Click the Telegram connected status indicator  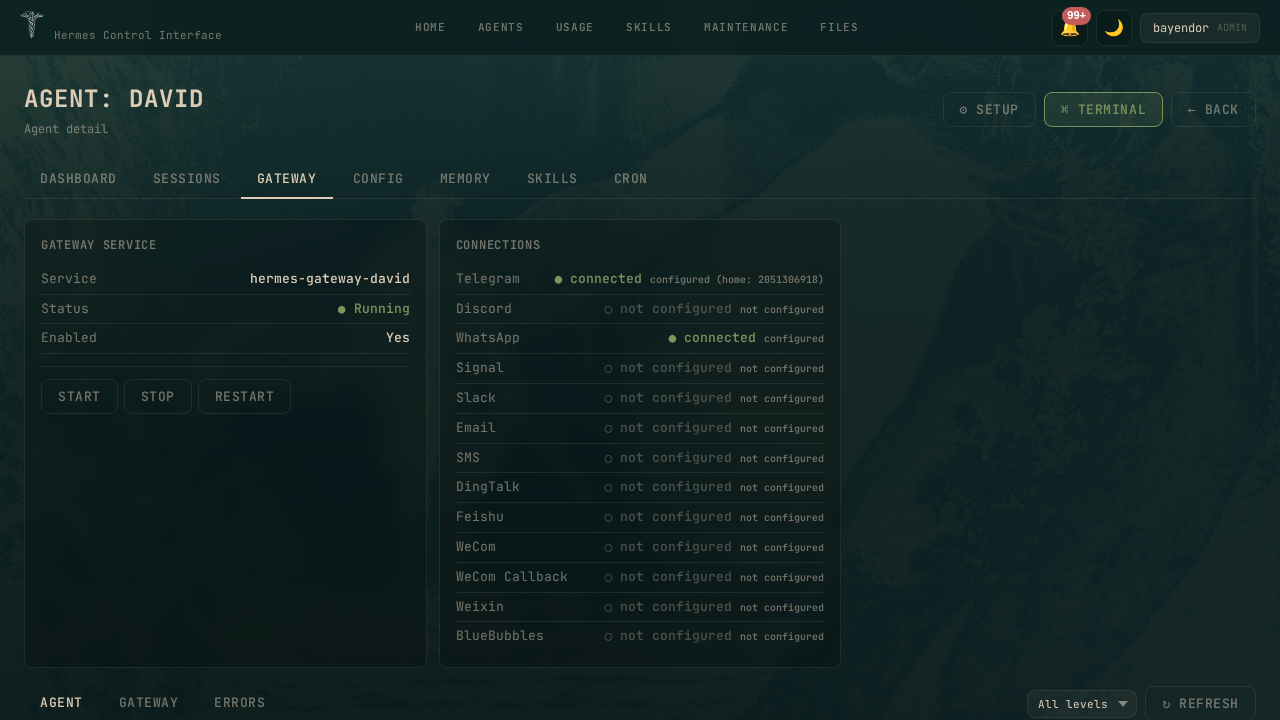[598, 280]
